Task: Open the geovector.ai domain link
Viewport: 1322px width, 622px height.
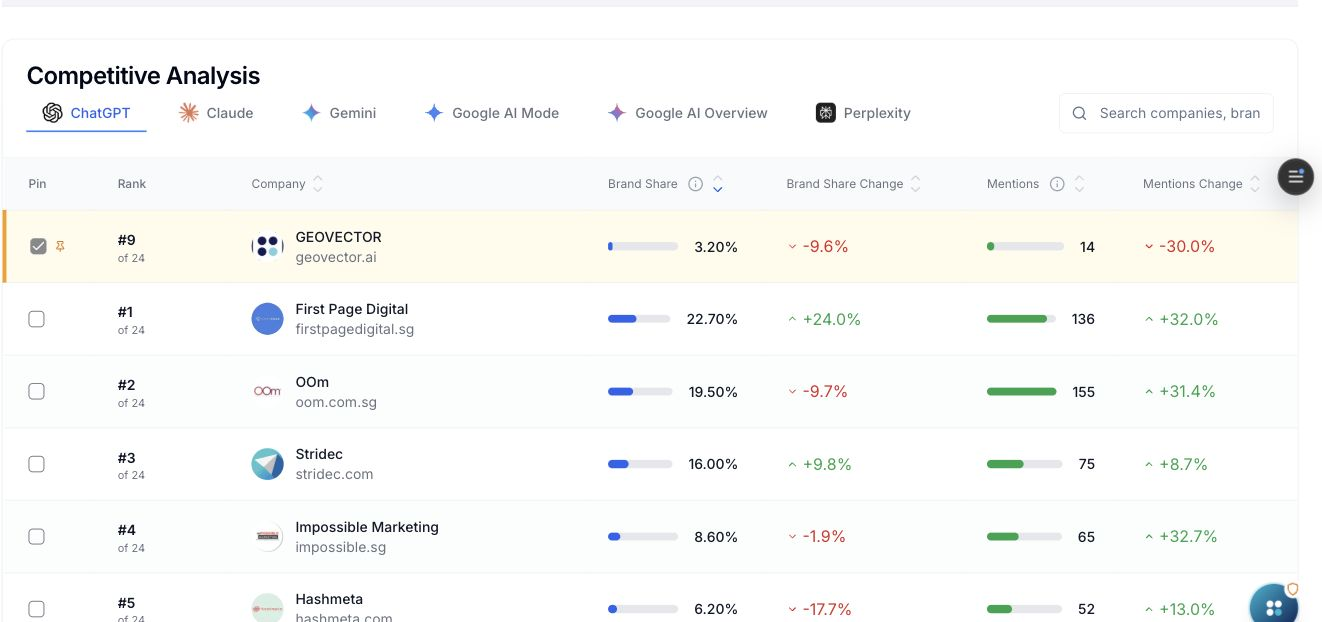Action: [x=336, y=257]
